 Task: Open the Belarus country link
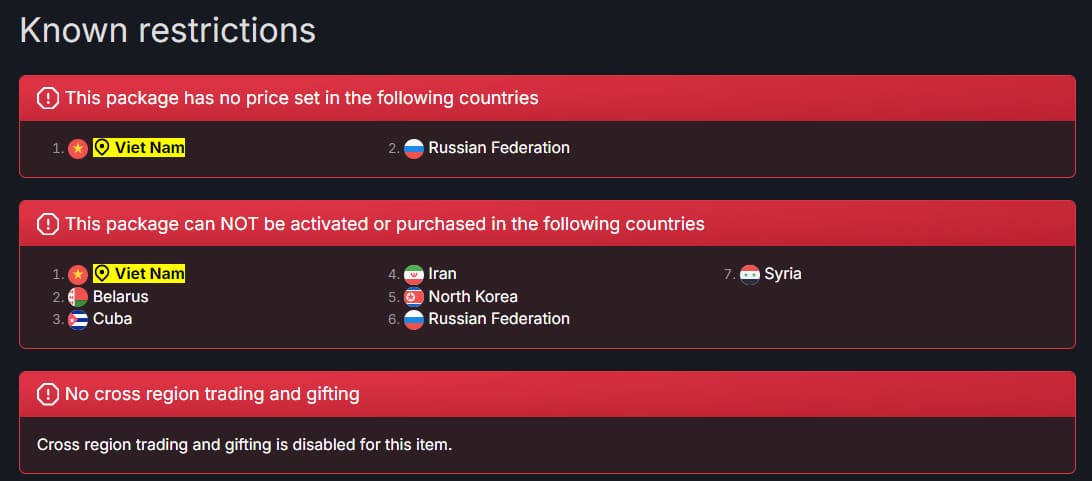point(120,297)
